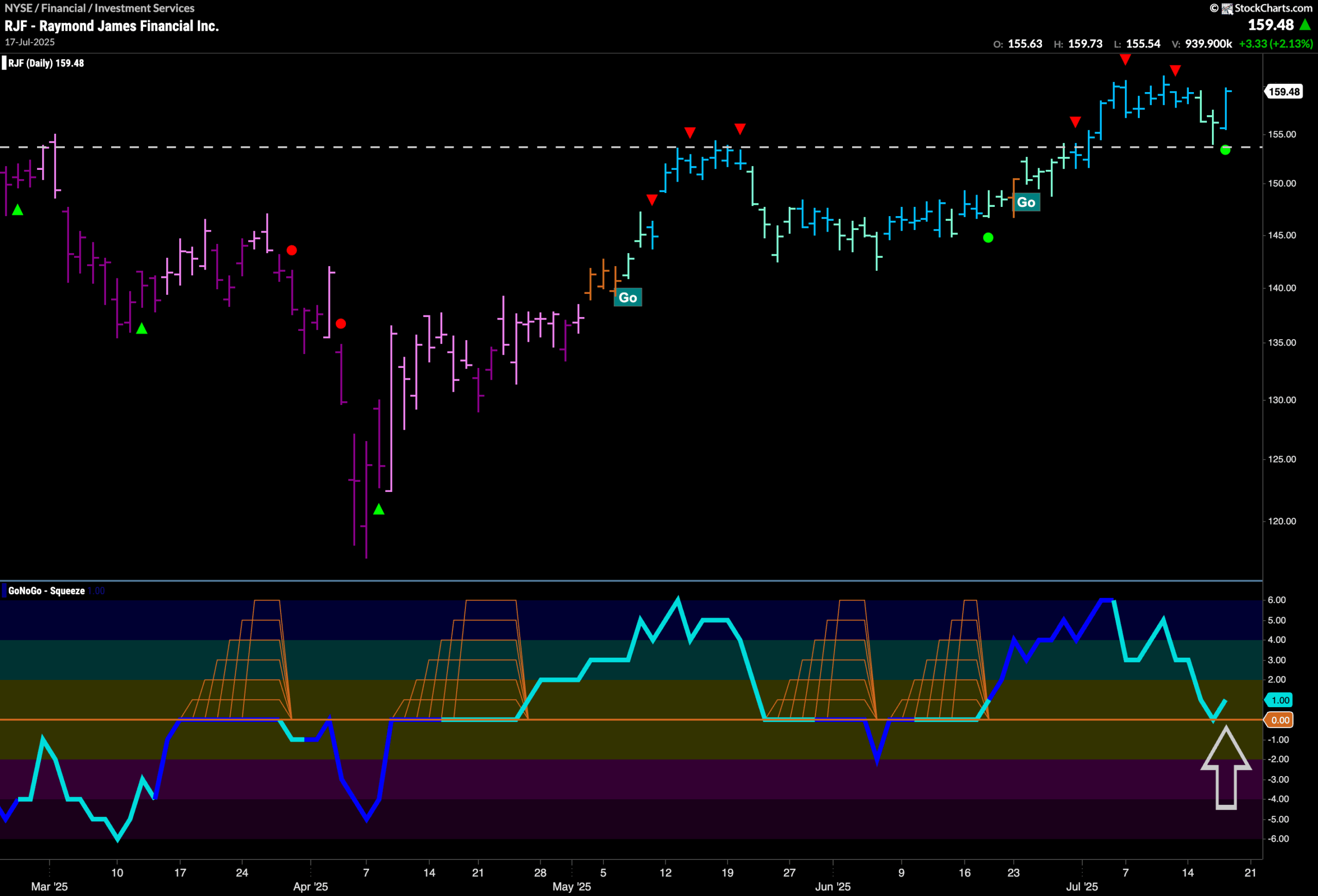Select the green triangle marker in early March
Image resolution: width=1318 pixels, height=896 pixels.
[18, 209]
